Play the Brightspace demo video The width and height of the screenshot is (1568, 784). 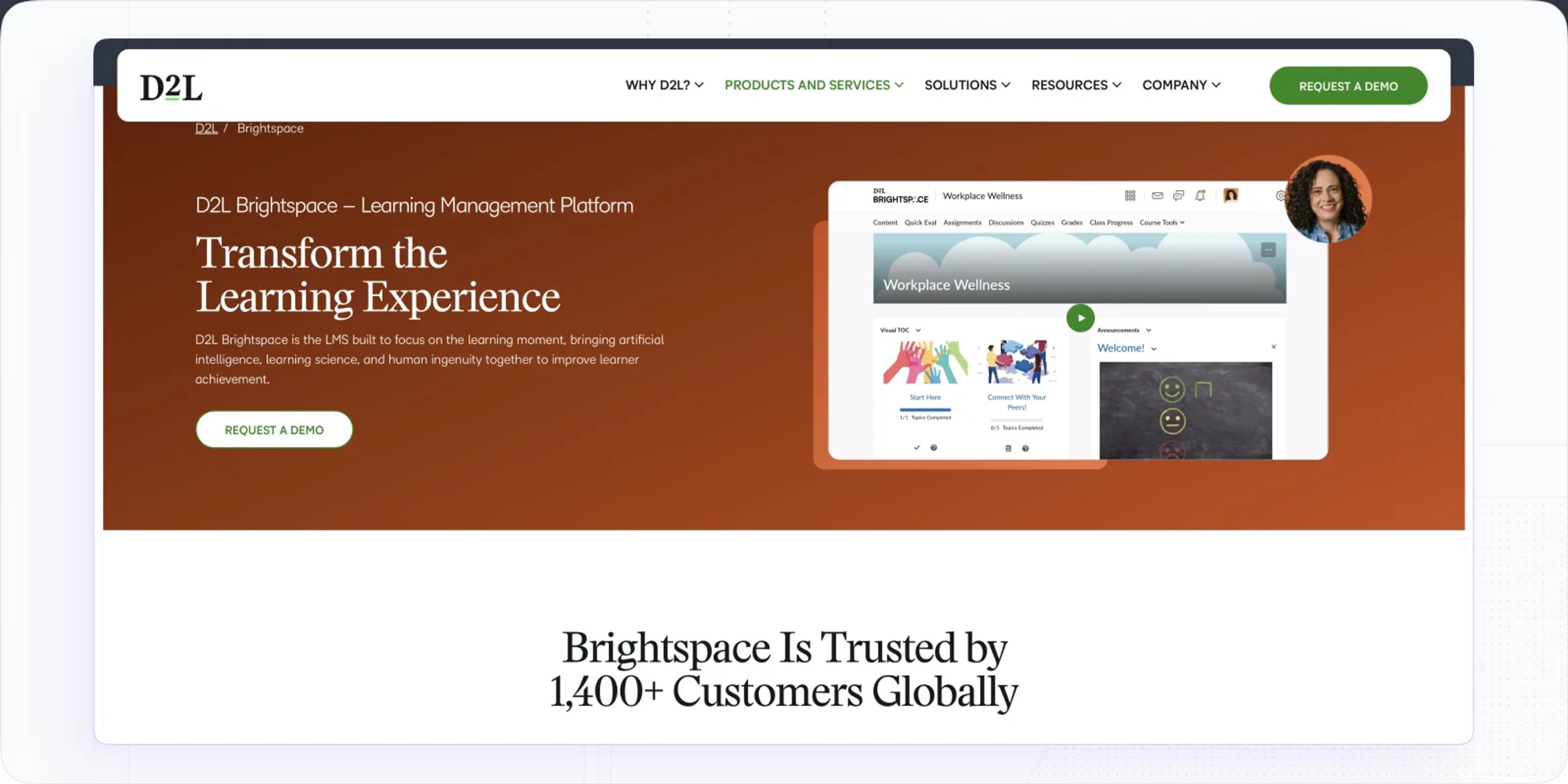1080,318
